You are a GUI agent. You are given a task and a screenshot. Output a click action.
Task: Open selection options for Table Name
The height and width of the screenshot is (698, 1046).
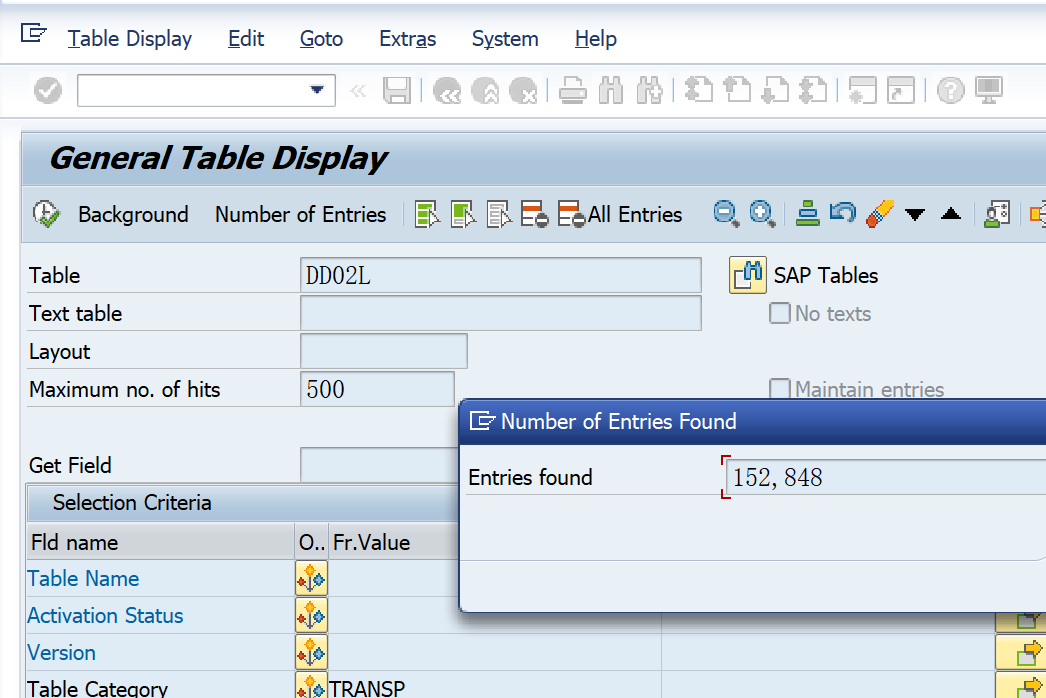click(x=311, y=579)
